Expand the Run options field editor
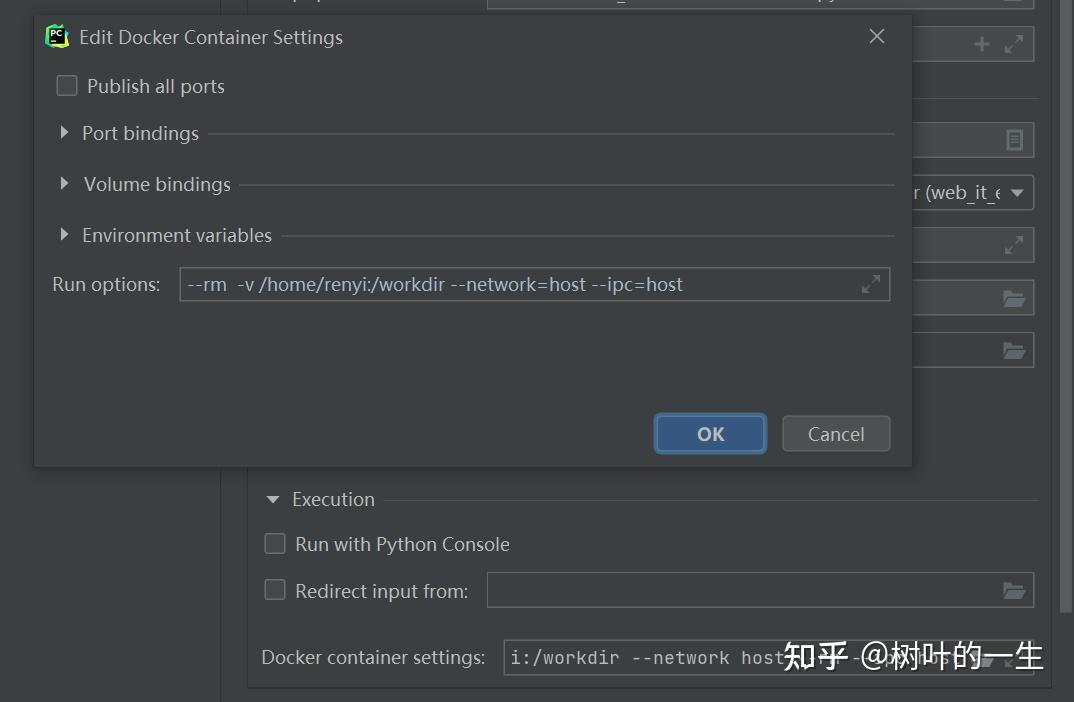 tap(871, 284)
